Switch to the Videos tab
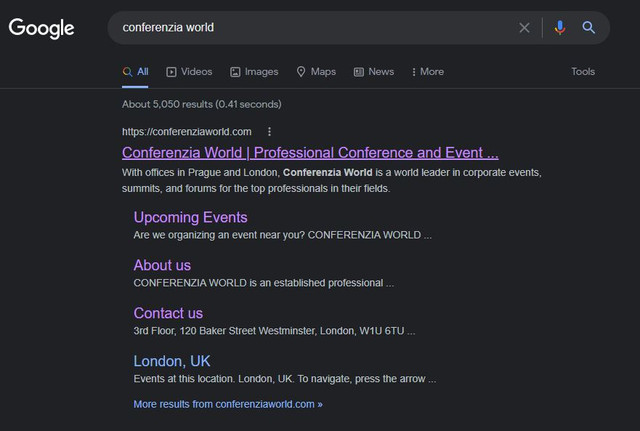The image size is (640, 431). tap(189, 72)
